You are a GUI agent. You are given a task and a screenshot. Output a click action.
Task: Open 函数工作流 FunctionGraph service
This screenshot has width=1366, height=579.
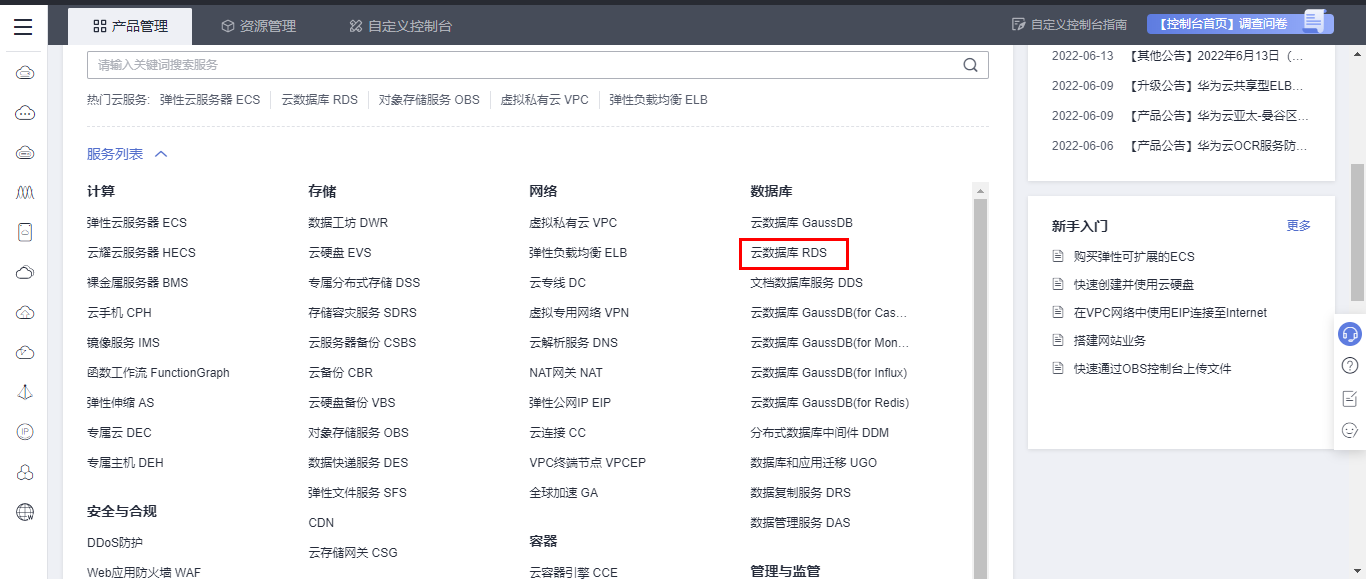[158, 372]
